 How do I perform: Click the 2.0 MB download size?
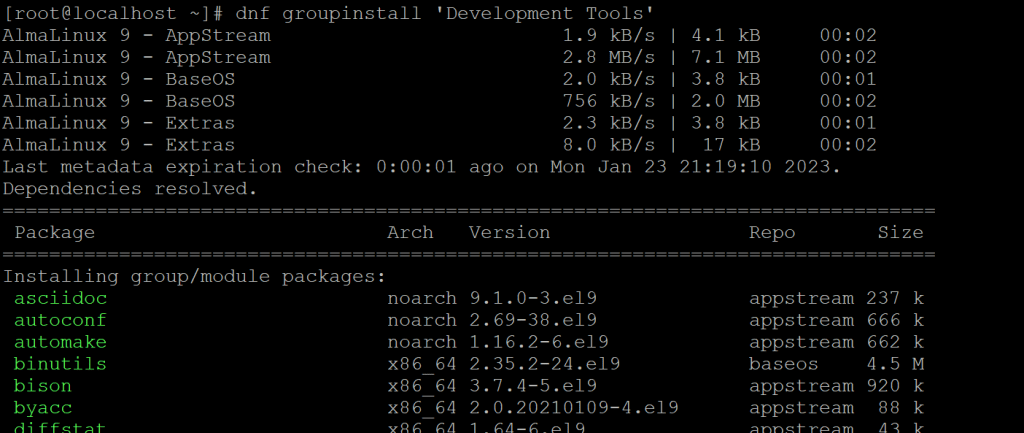point(725,101)
